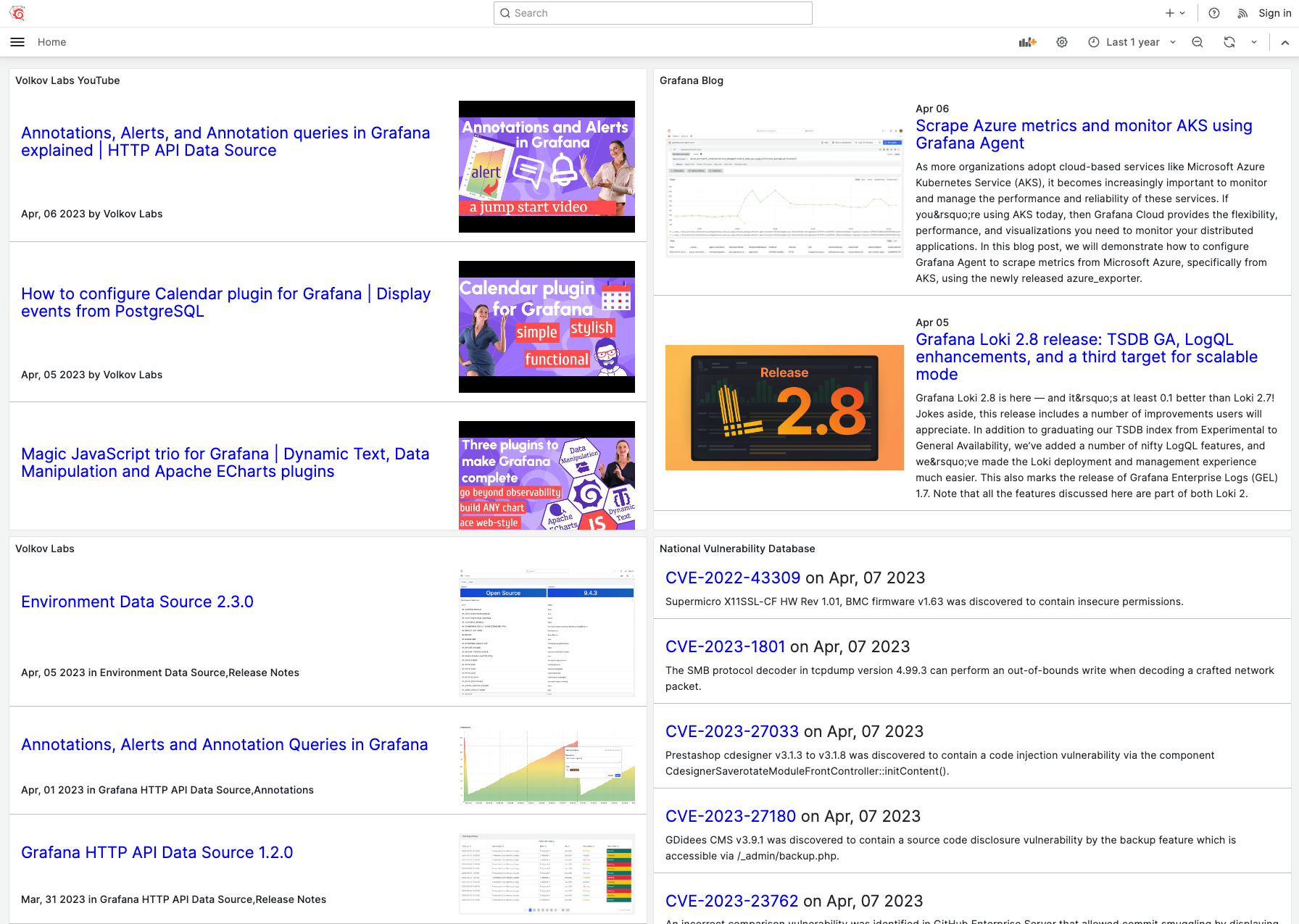This screenshot has width=1299, height=924.
Task: Click the Add panel chart icon
Action: tap(1028, 42)
